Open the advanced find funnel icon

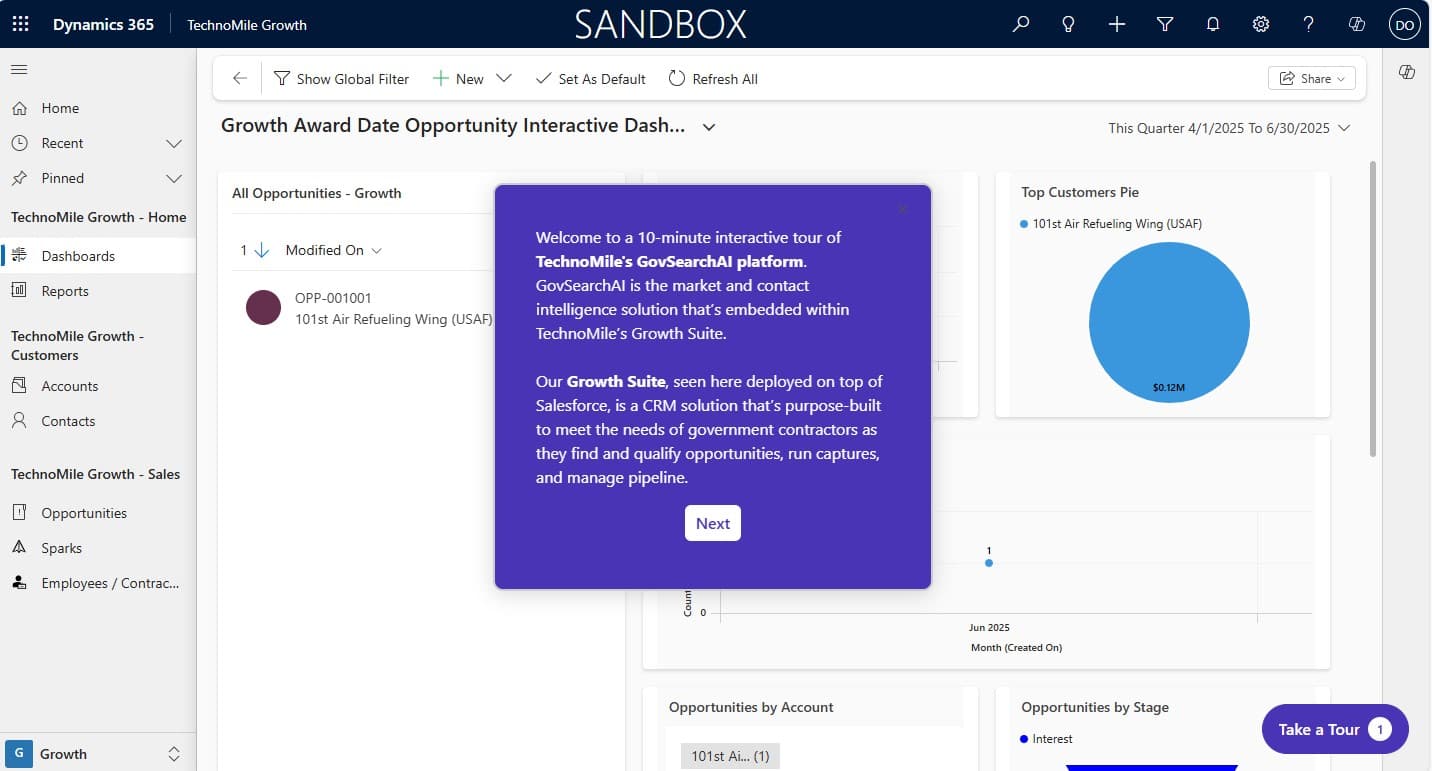pos(1164,24)
